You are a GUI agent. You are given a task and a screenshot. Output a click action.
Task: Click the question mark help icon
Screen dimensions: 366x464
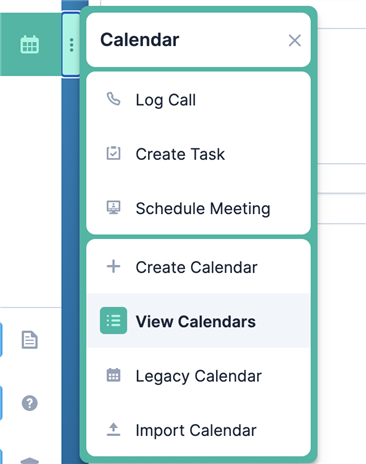point(30,403)
